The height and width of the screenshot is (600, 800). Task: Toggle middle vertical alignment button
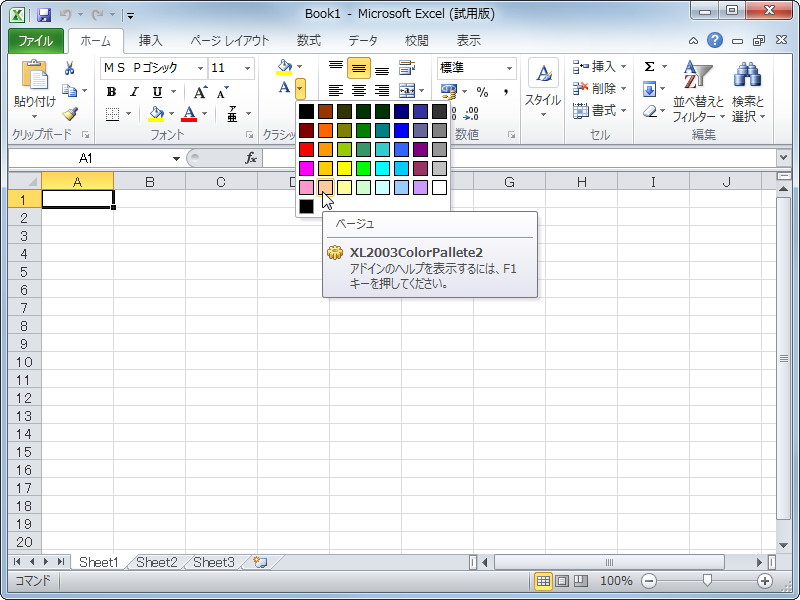pos(359,68)
